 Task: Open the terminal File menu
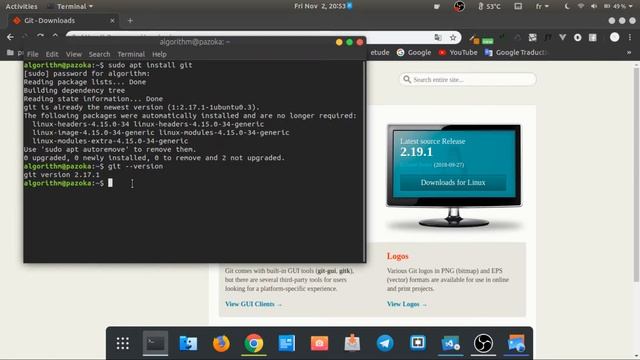point(33,54)
